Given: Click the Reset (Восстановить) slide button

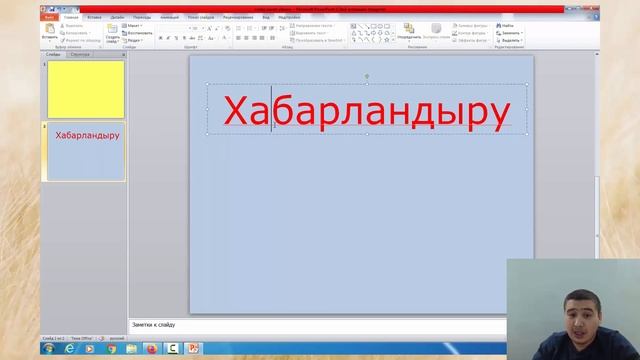Looking at the screenshot, I should 137,33.
